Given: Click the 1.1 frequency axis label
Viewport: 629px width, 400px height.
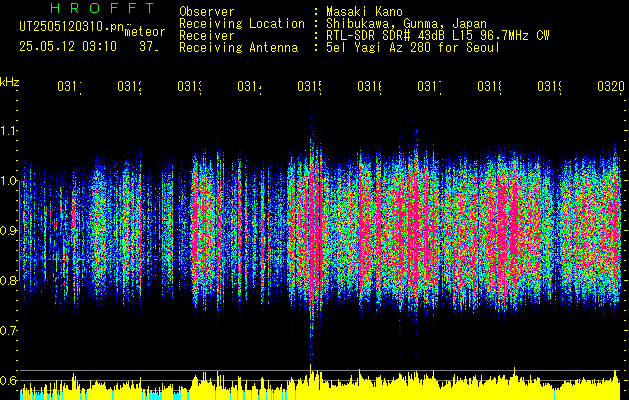Looking at the screenshot, I should (x=8, y=131).
